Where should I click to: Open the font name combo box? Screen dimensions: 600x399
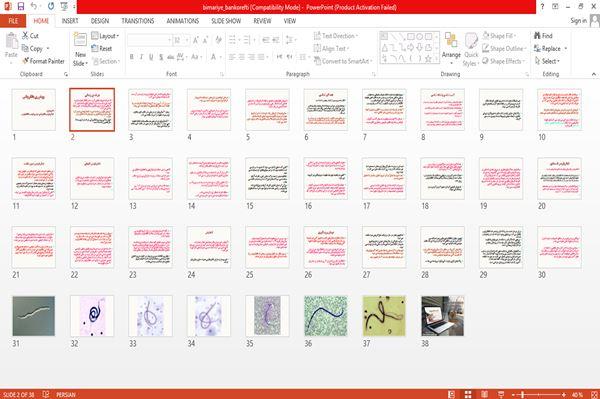(x=149, y=40)
